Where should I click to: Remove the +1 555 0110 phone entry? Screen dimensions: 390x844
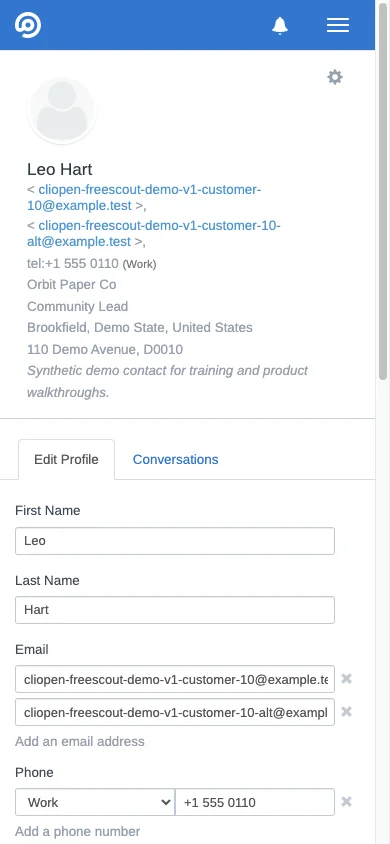pyautogui.click(x=346, y=802)
